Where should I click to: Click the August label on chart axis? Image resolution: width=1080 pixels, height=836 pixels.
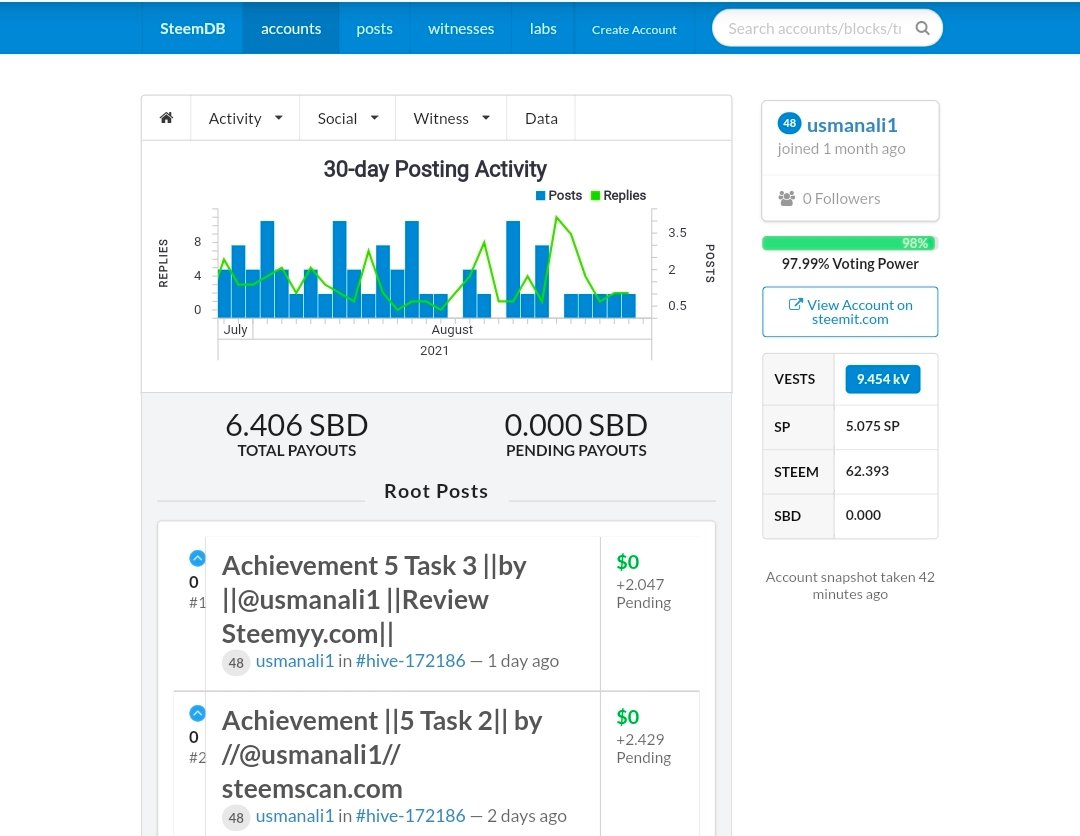[x=452, y=329]
